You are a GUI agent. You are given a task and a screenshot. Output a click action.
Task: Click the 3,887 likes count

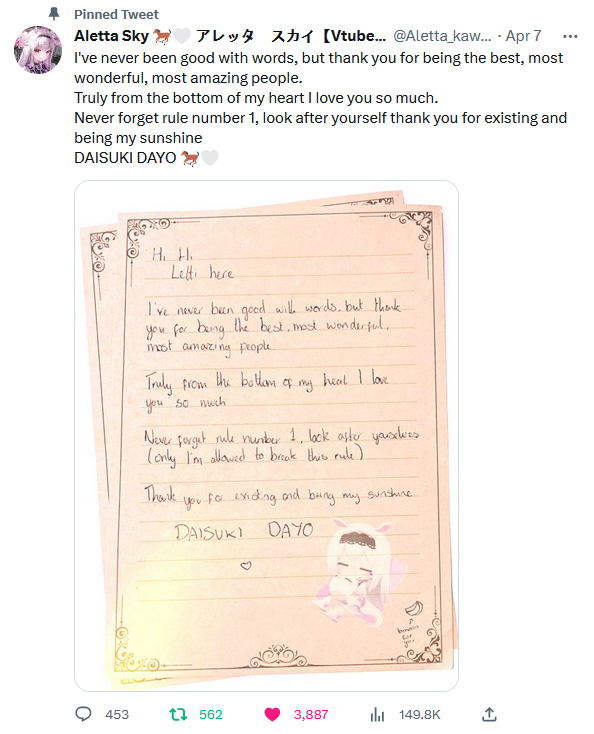[x=311, y=714]
